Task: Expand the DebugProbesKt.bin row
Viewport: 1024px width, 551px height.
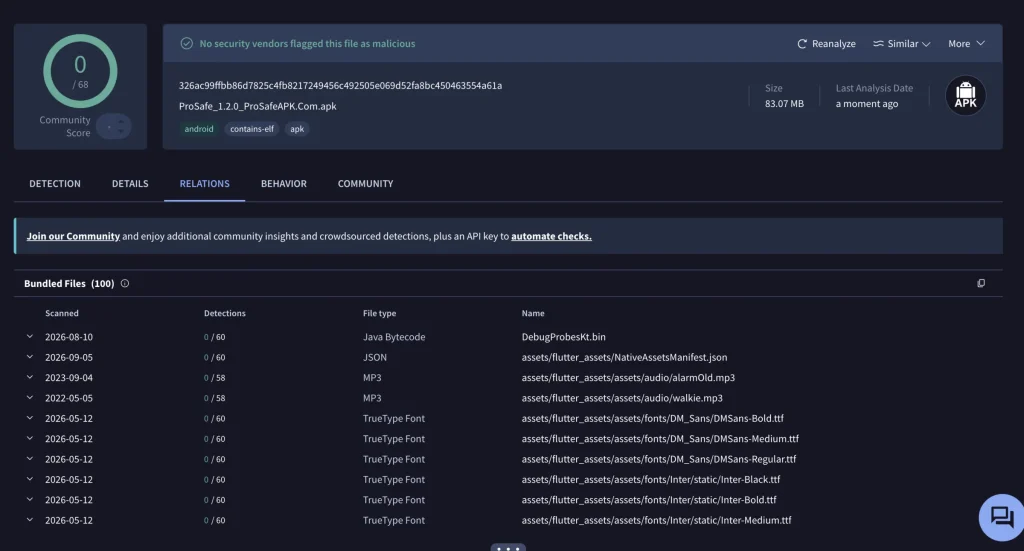Action: 29,337
